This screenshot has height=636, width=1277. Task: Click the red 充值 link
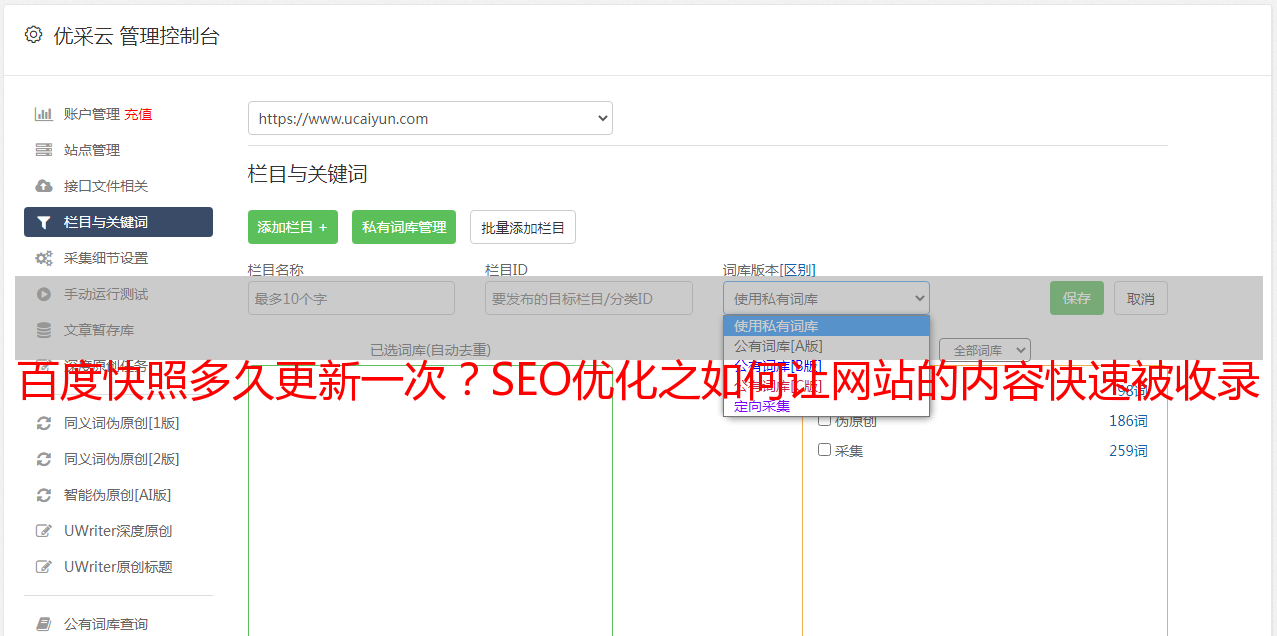[138, 114]
